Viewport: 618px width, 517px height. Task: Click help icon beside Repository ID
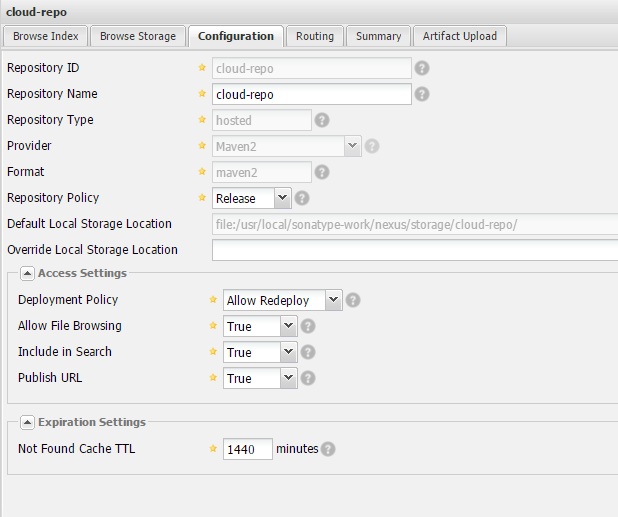pos(422,69)
